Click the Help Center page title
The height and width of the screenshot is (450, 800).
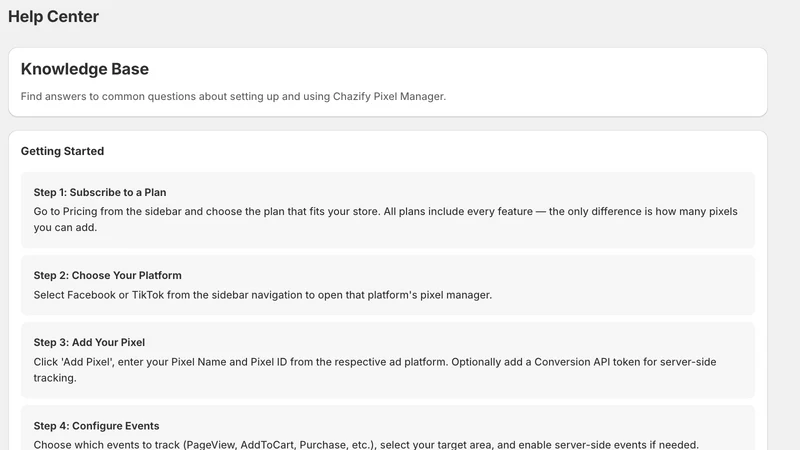(x=53, y=16)
